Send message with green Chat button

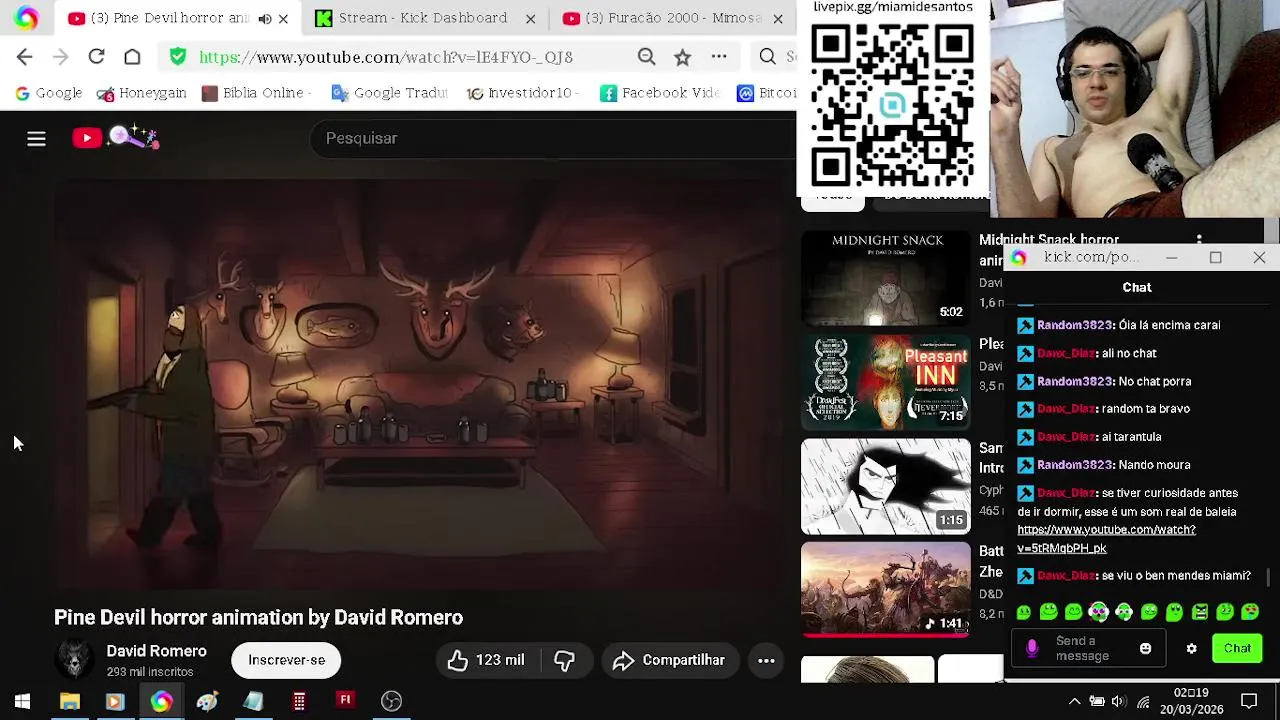1237,649
